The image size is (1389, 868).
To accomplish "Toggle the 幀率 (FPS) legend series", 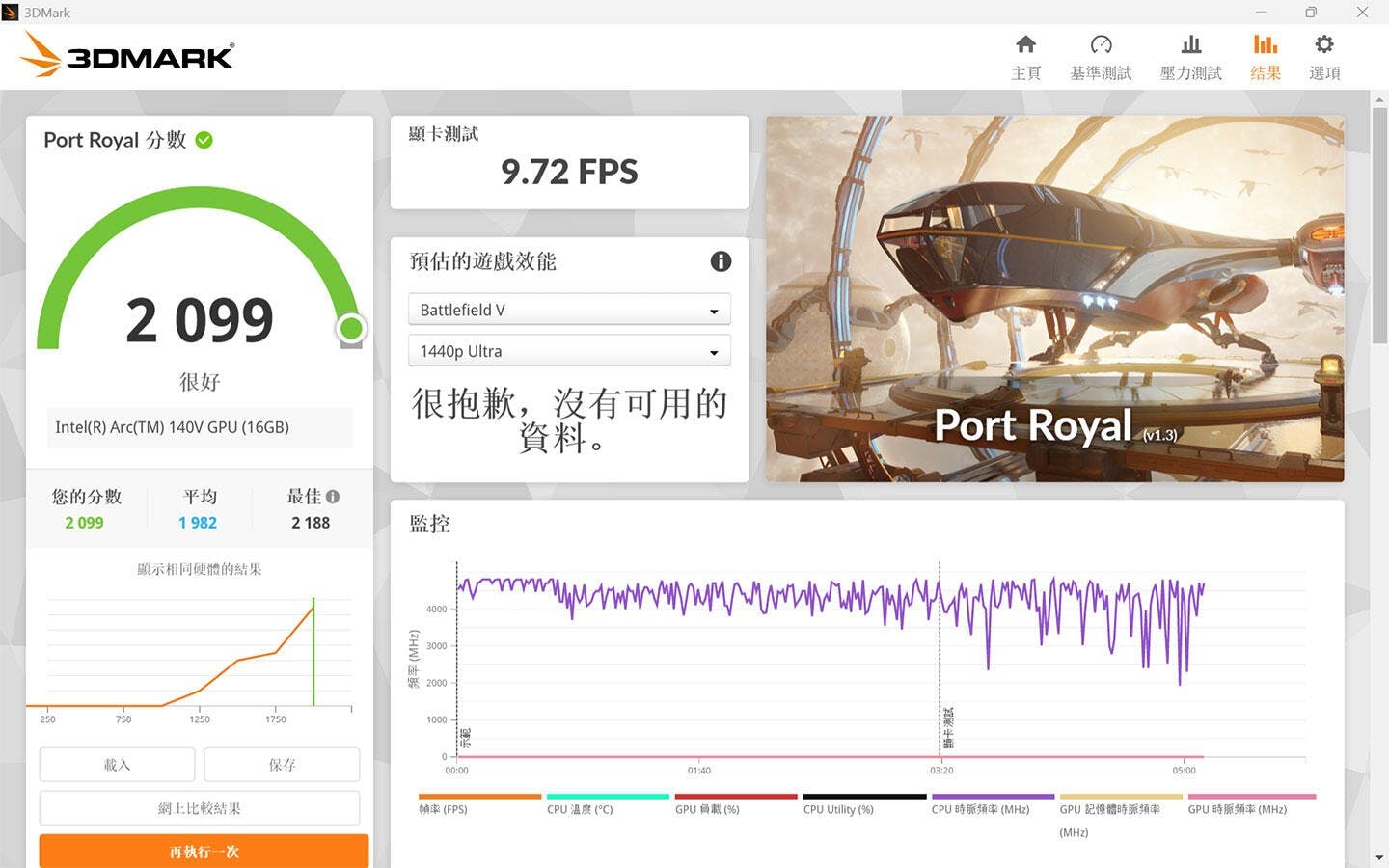I will pyautogui.click(x=444, y=809).
